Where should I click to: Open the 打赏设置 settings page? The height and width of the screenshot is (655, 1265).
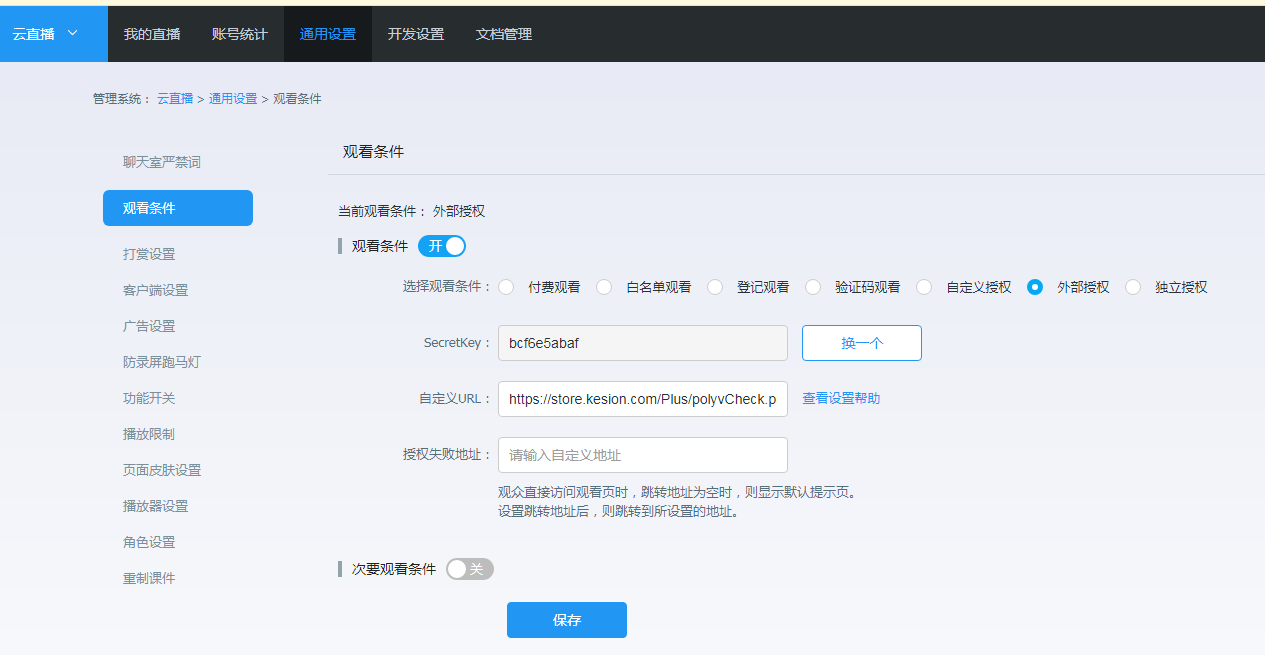point(148,253)
